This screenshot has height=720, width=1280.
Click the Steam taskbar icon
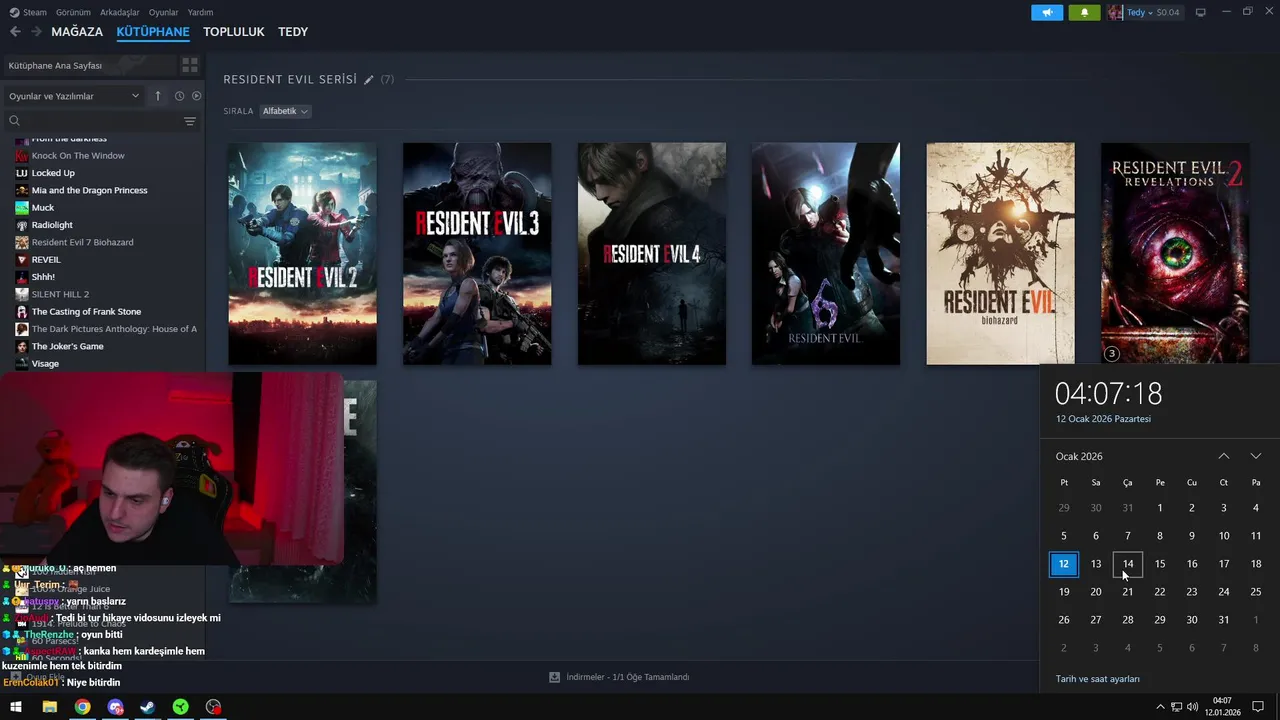coord(147,707)
